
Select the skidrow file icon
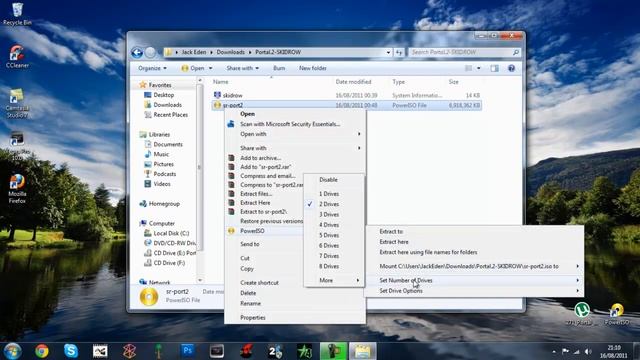(x=217, y=95)
